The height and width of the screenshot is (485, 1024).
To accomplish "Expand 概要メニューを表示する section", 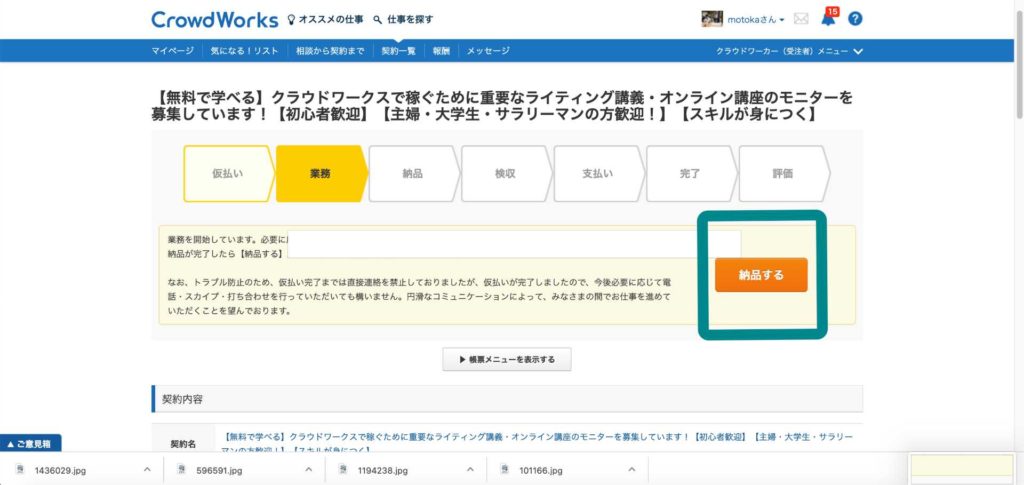I will [507, 359].
